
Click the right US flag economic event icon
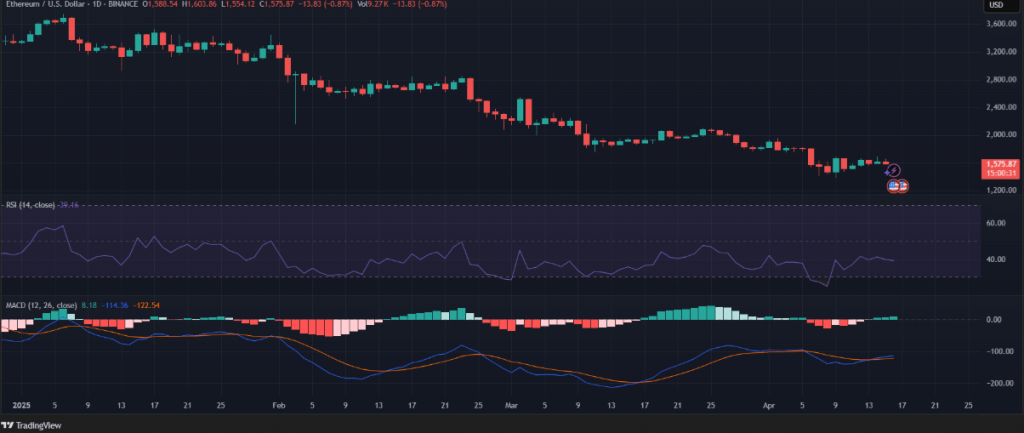[902, 186]
